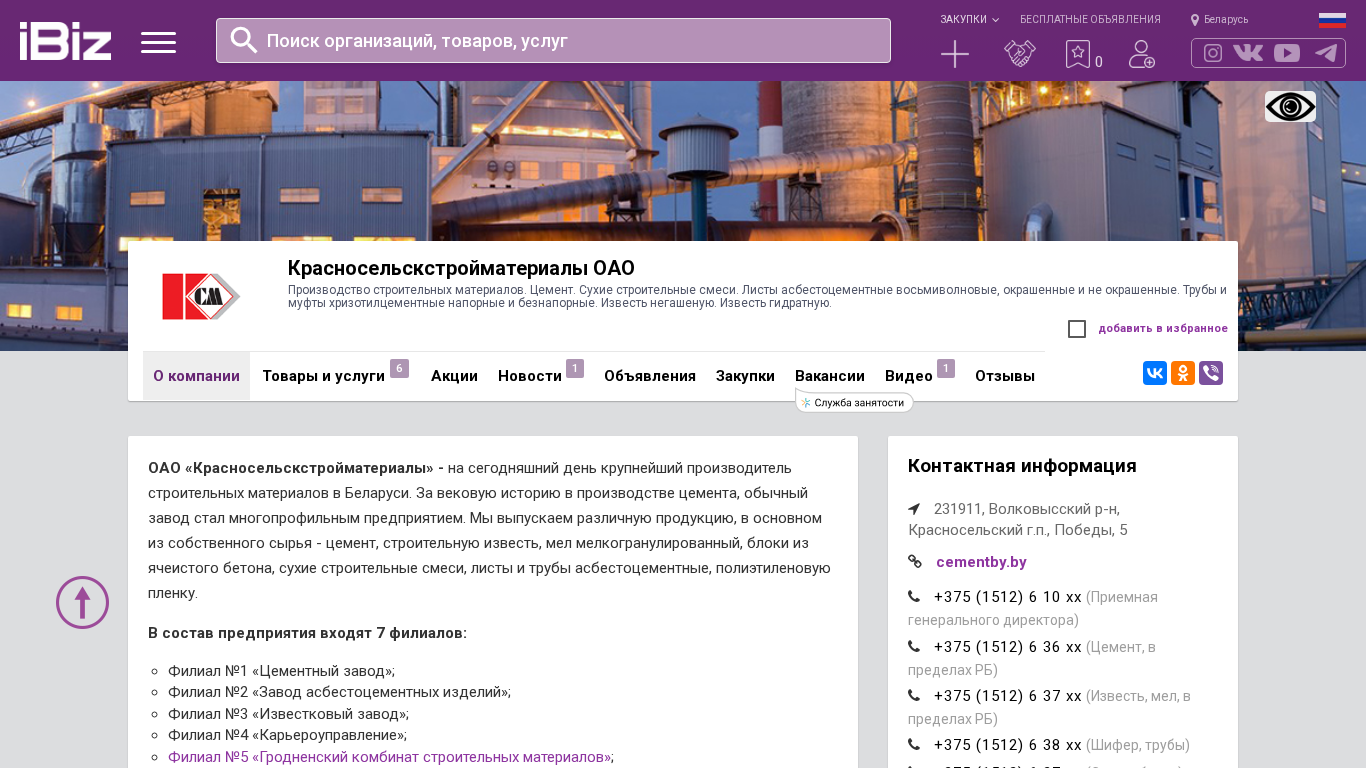Click the phone icon beside +375 (1512) 6 37 xx
The image size is (1366, 768).
(x=914, y=695)
